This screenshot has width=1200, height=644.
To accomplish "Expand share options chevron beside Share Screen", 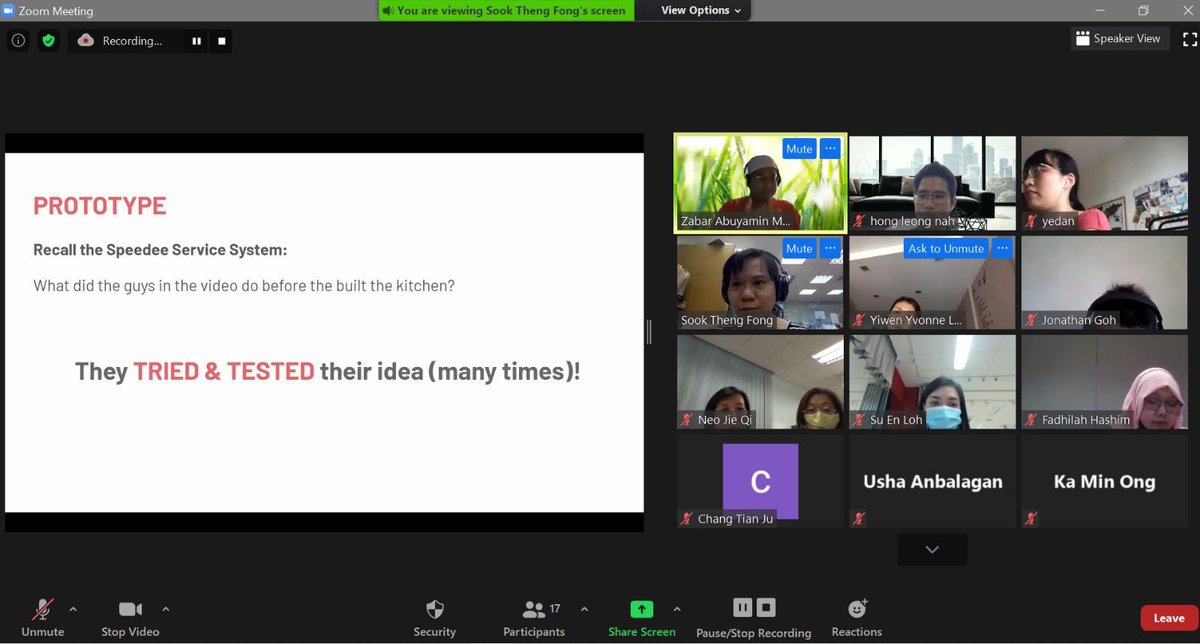I will pyautogui.click(x=677, y=608).
